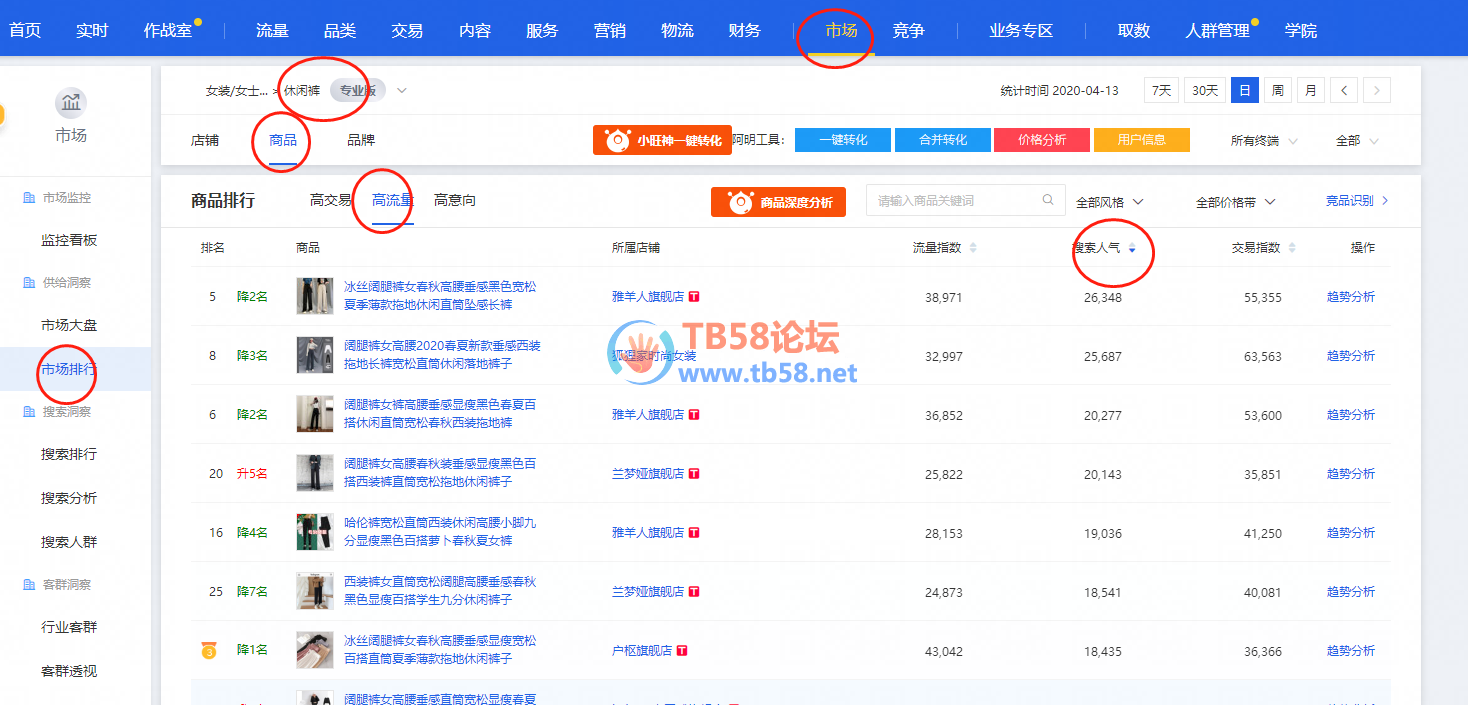Select the 30天 time range
The width and height of the screenshot is (1468, 705).
pos(1205,90)
